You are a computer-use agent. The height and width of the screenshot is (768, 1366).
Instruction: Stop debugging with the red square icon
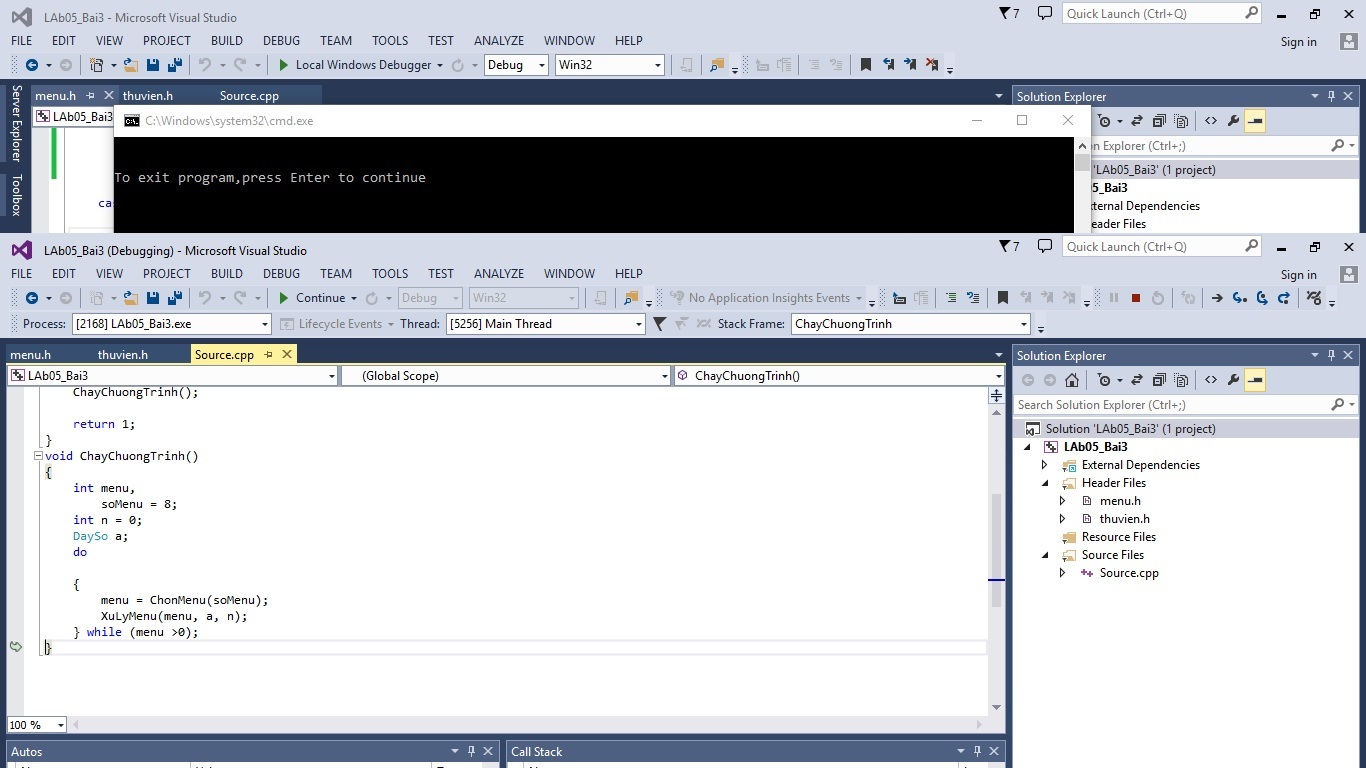click(x=1136, y=298)
